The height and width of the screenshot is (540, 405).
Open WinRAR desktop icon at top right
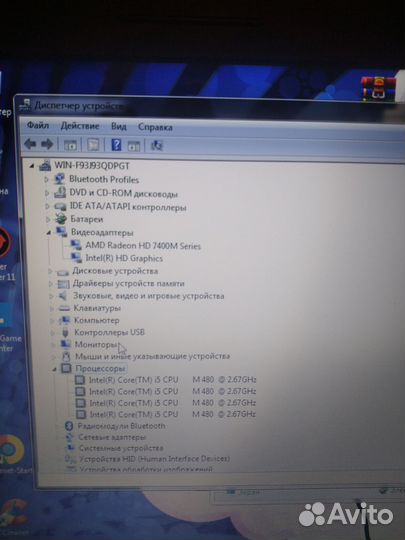[378, 89]
